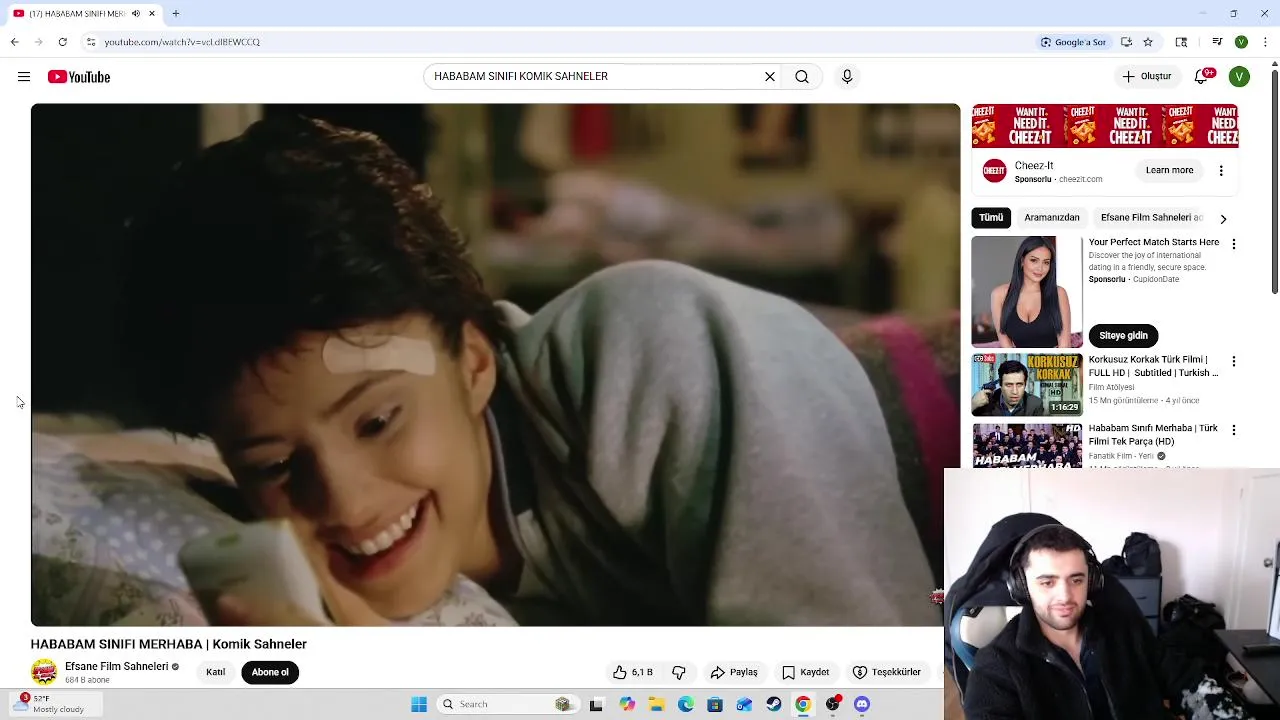Bookmark this page with the star
1280x720 pixels.
[x=1148, y=42]
